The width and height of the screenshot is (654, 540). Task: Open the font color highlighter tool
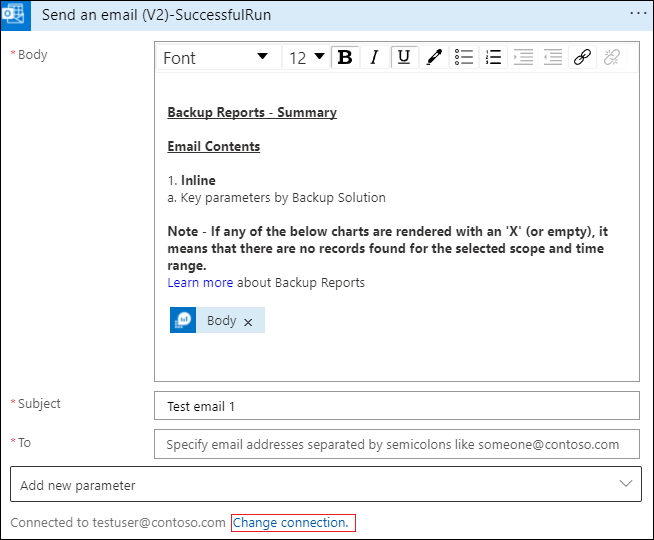point(434,57)
